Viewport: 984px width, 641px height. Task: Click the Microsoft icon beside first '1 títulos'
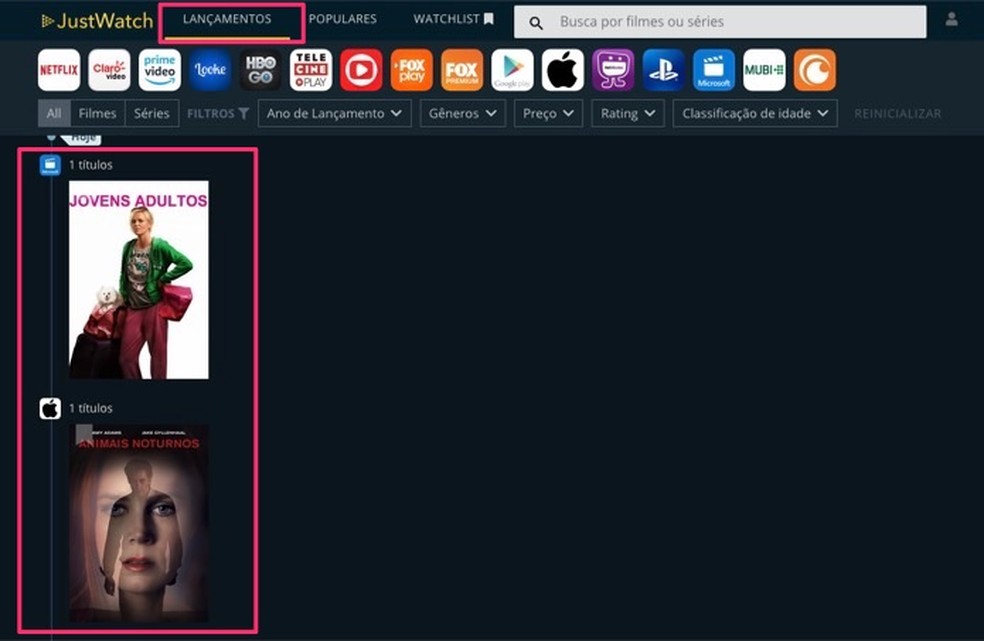pyautogui.click(x=50, y=165)
